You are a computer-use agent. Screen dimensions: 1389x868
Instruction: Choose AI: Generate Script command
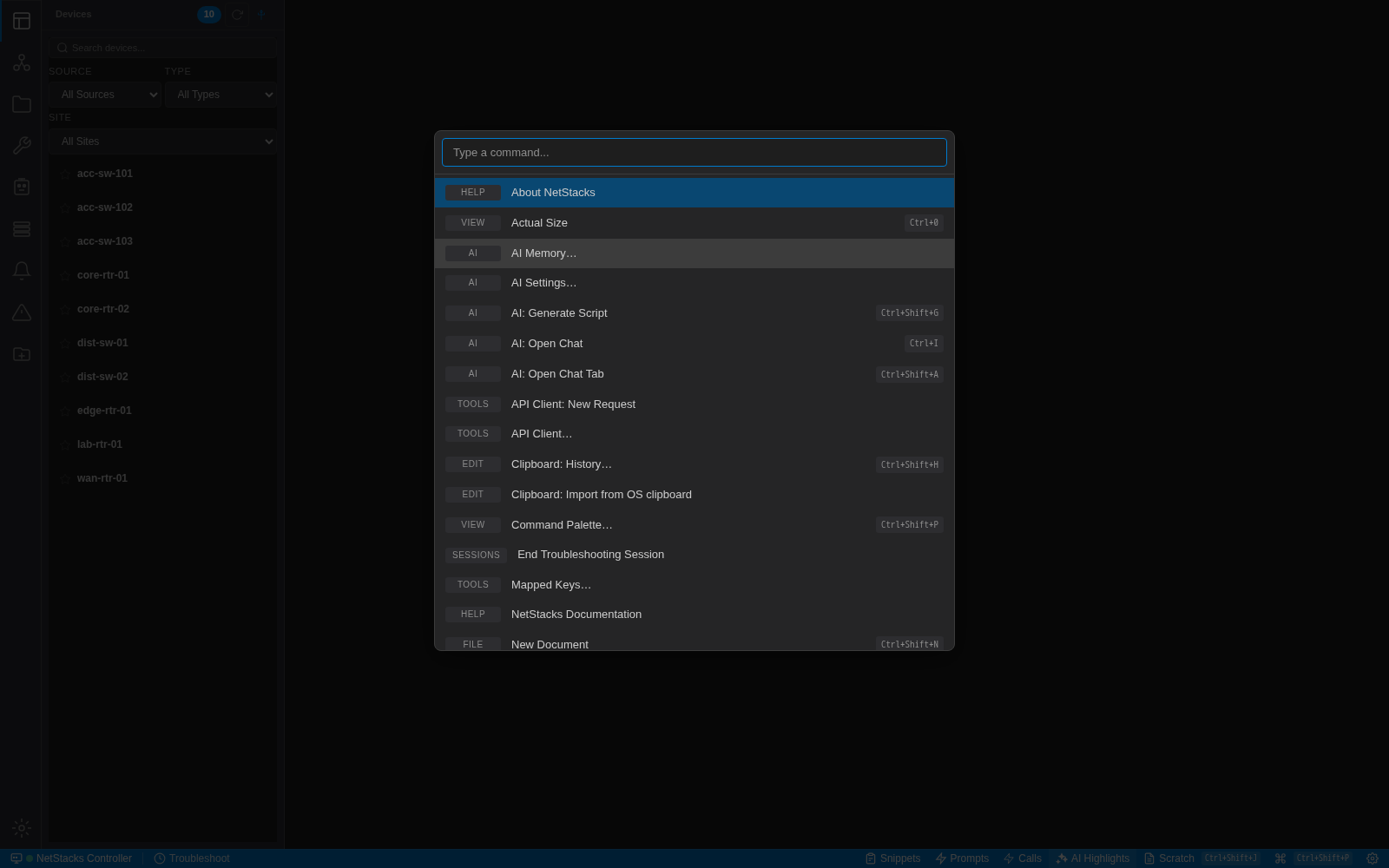[x=694, y=313]
